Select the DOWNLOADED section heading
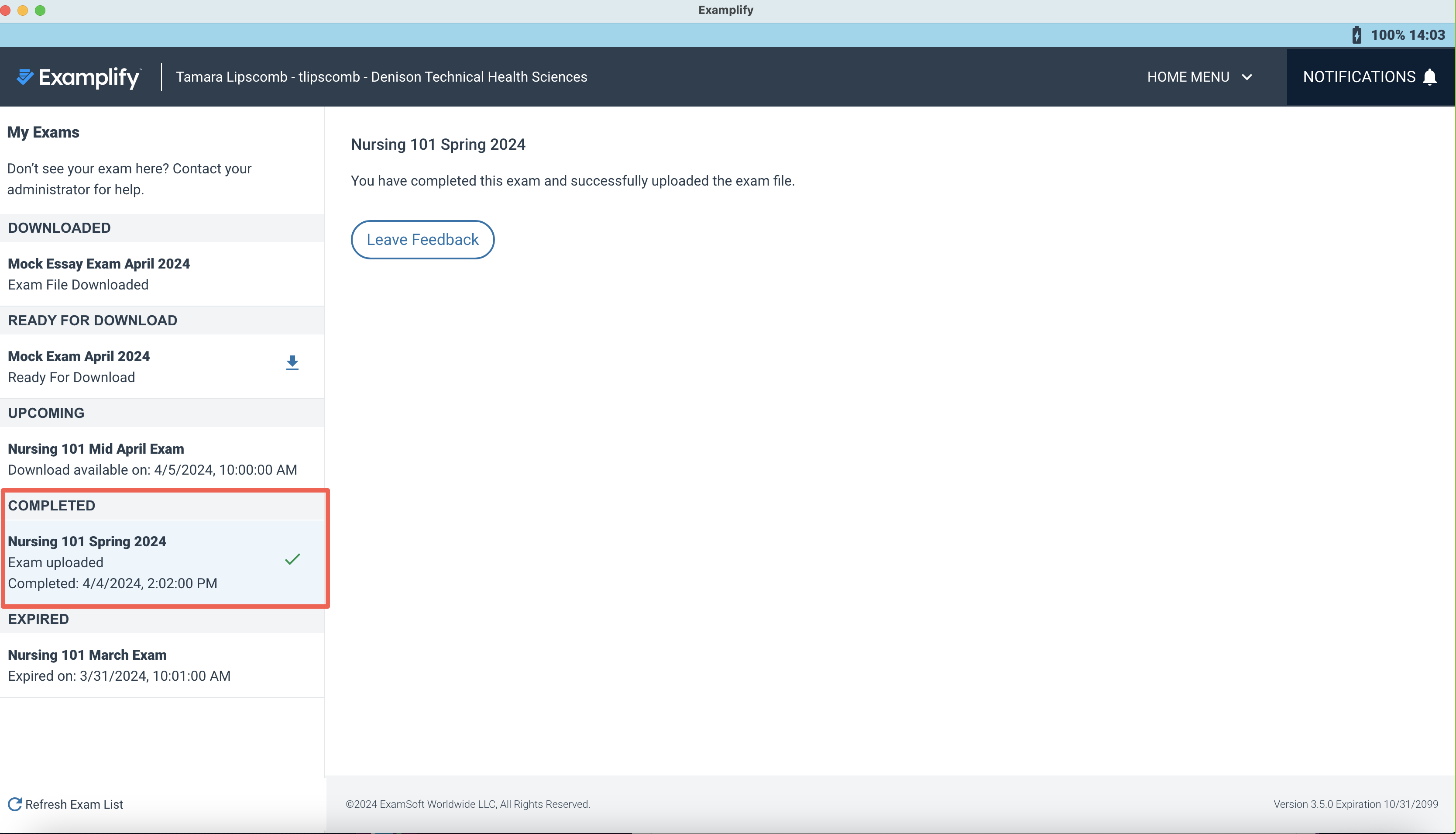The width and height of the screenshot is (1456, 834). (x=59, y=227)
